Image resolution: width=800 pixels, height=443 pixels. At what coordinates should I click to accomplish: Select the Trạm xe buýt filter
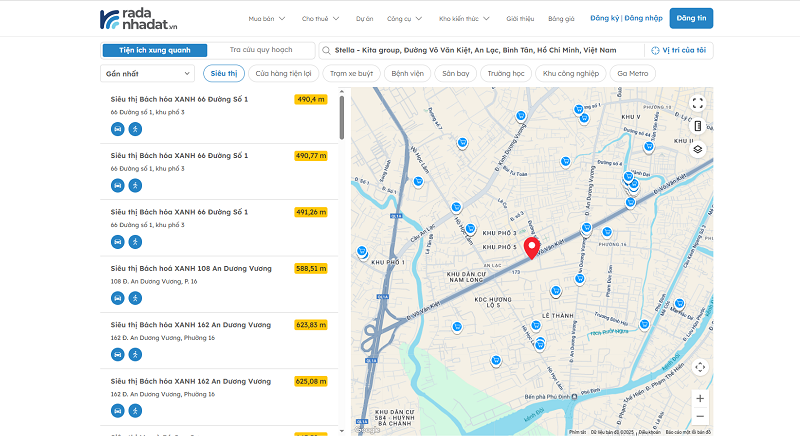[x=351, y=73]
